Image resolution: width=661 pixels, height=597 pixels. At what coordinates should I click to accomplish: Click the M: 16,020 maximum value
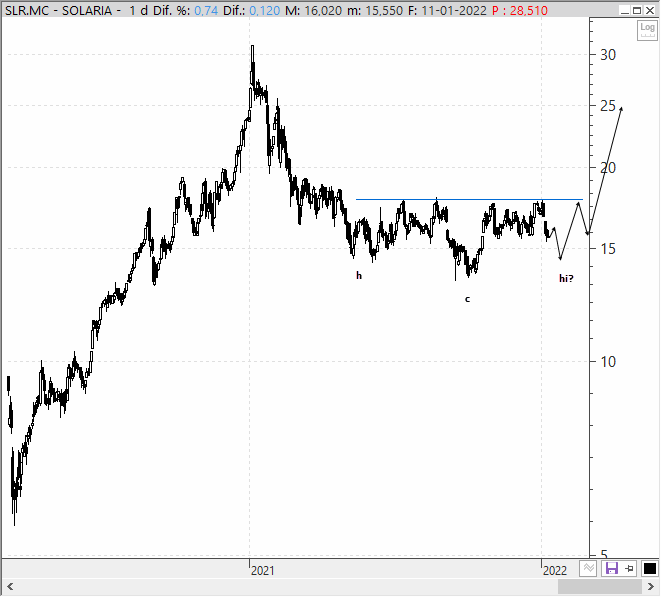[x=314, y=10]
